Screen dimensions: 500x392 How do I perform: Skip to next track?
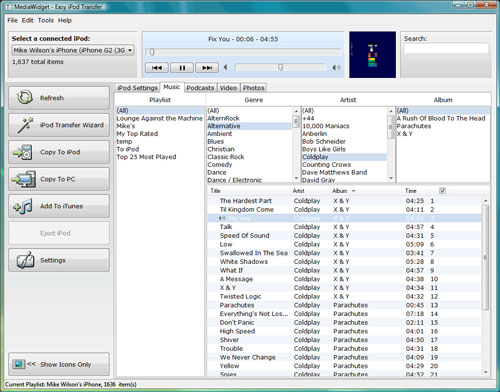(x=207, y=68)
